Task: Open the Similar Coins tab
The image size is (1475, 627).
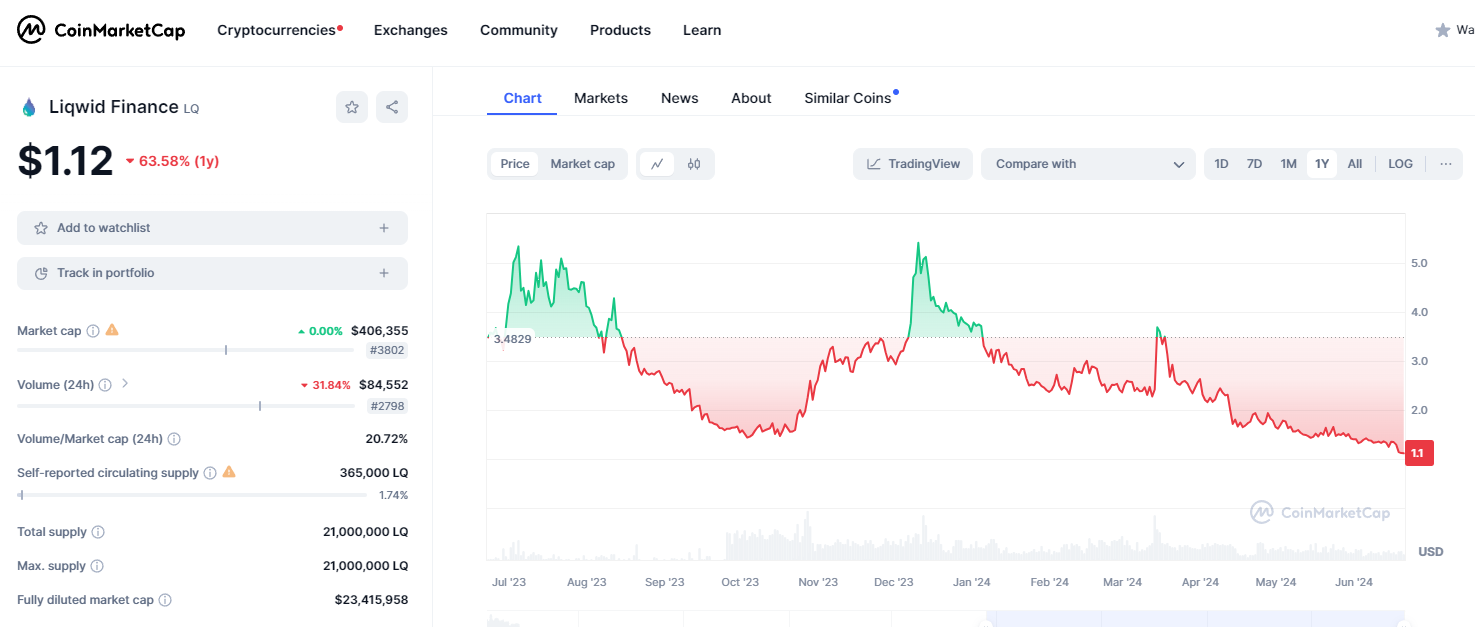Action: (847, 98)
